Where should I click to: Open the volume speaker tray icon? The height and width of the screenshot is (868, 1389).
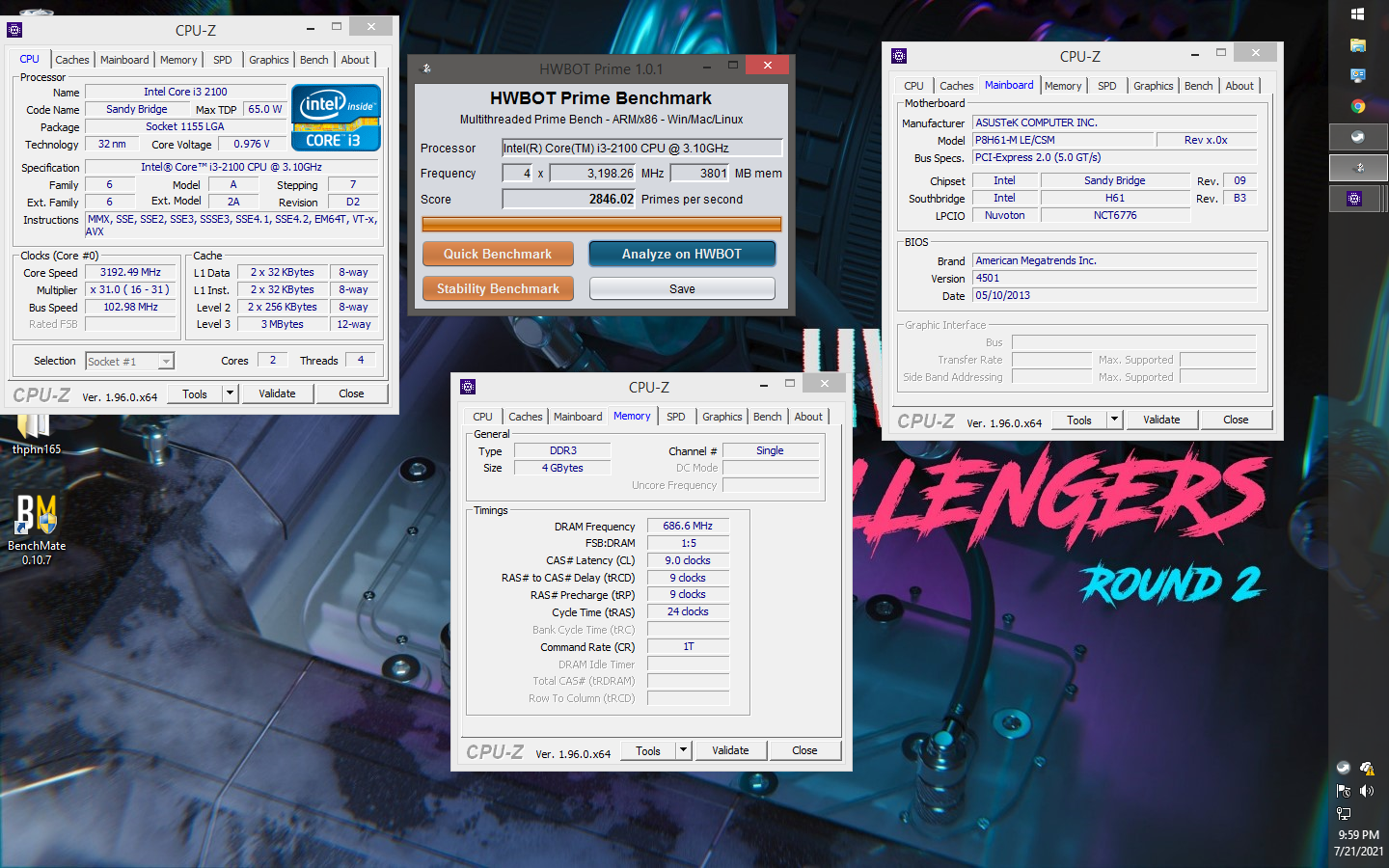pos(1367,791)
